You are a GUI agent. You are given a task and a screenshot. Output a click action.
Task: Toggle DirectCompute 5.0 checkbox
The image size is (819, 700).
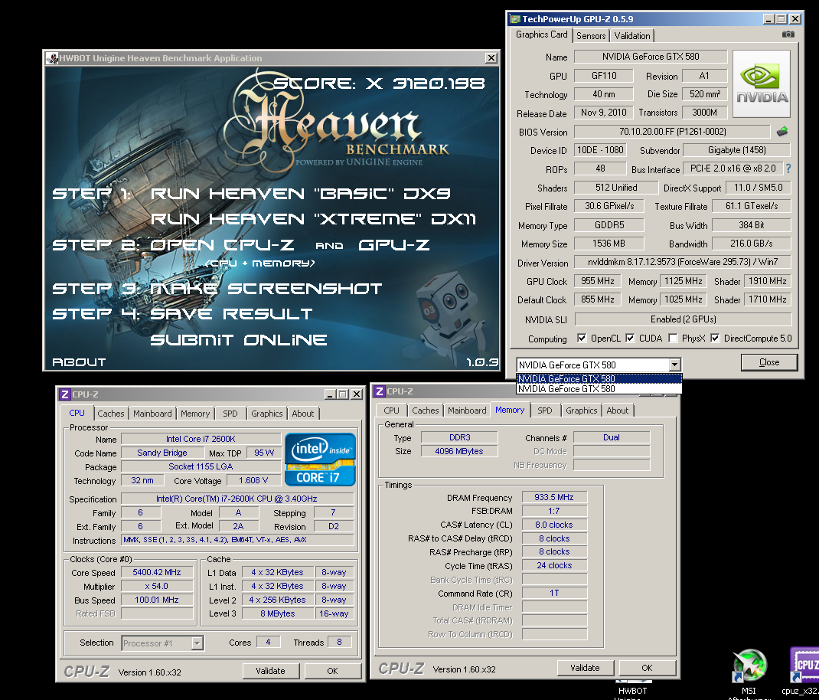coord(715,338)
